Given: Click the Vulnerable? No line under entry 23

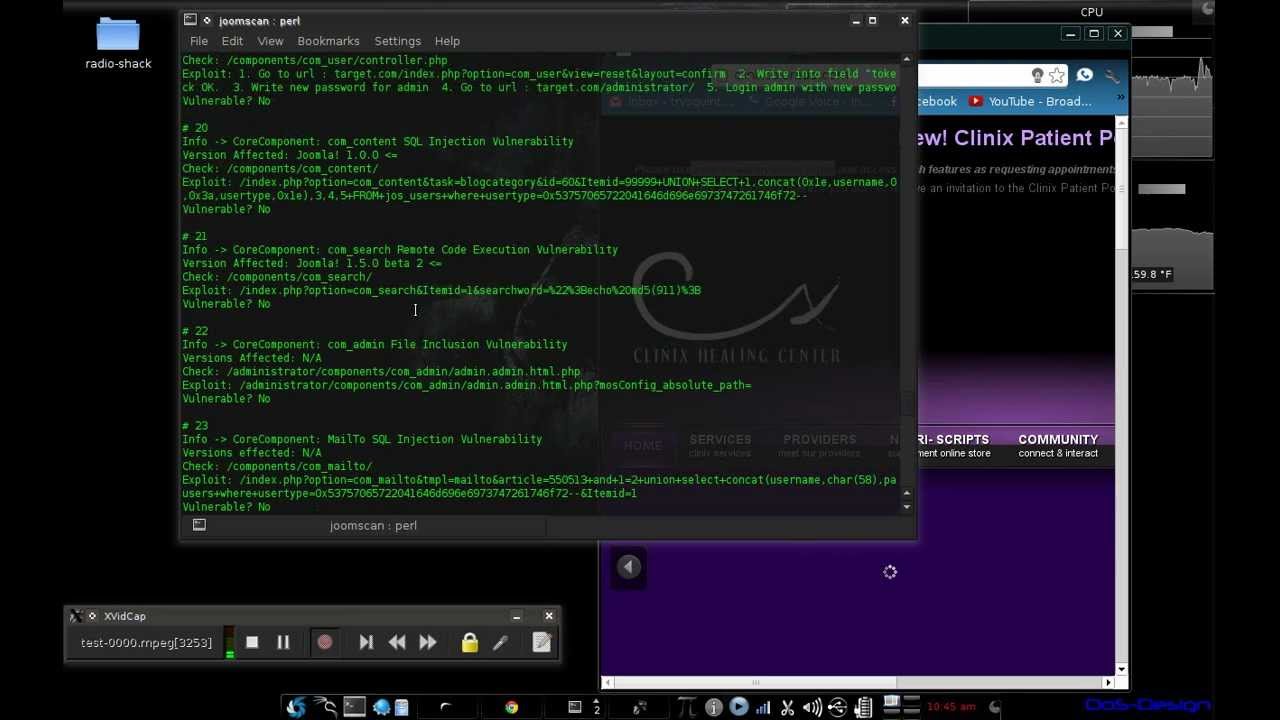Looking at the screenshot, I should pos(226,507).
